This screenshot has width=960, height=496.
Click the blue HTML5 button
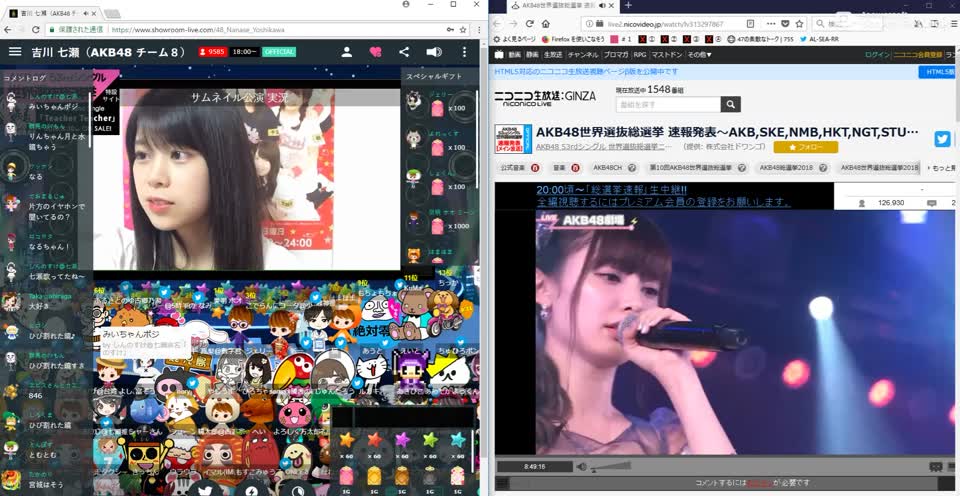click(x=937, y=72)
